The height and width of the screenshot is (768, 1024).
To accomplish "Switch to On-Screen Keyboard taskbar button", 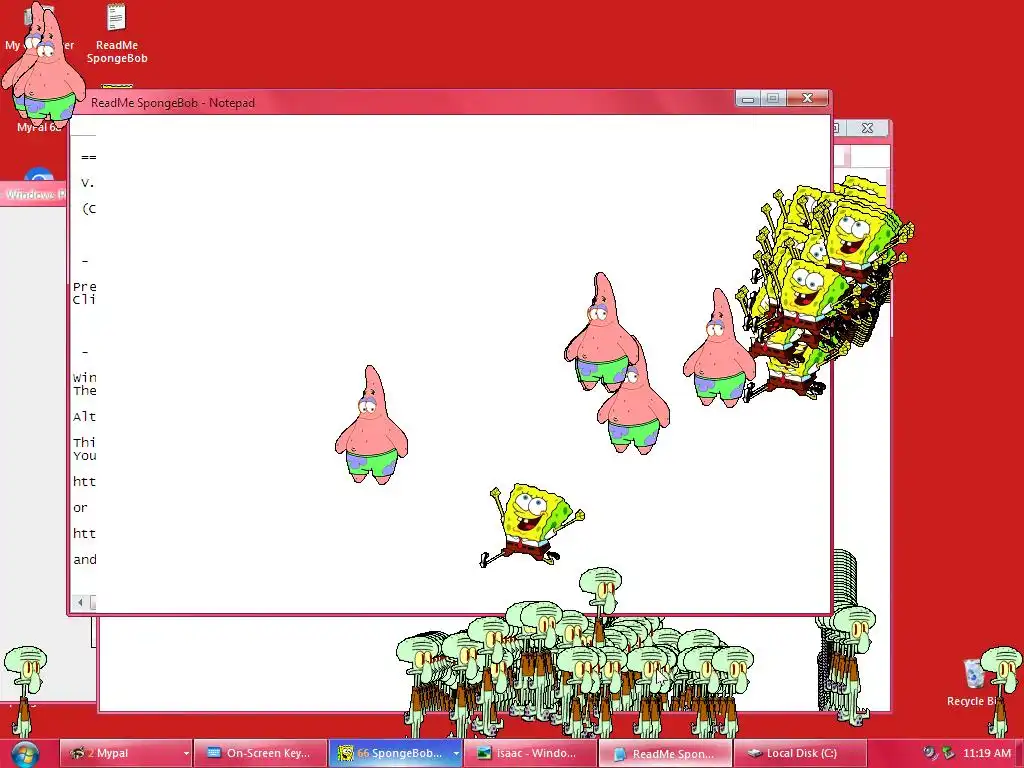I will pos(261,753).
